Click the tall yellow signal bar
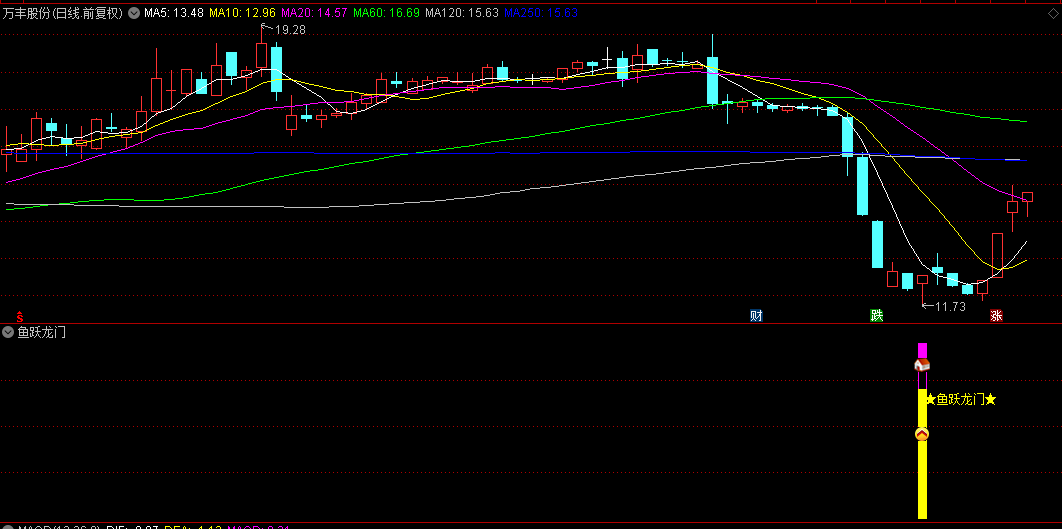 click(x=922, y=454)
